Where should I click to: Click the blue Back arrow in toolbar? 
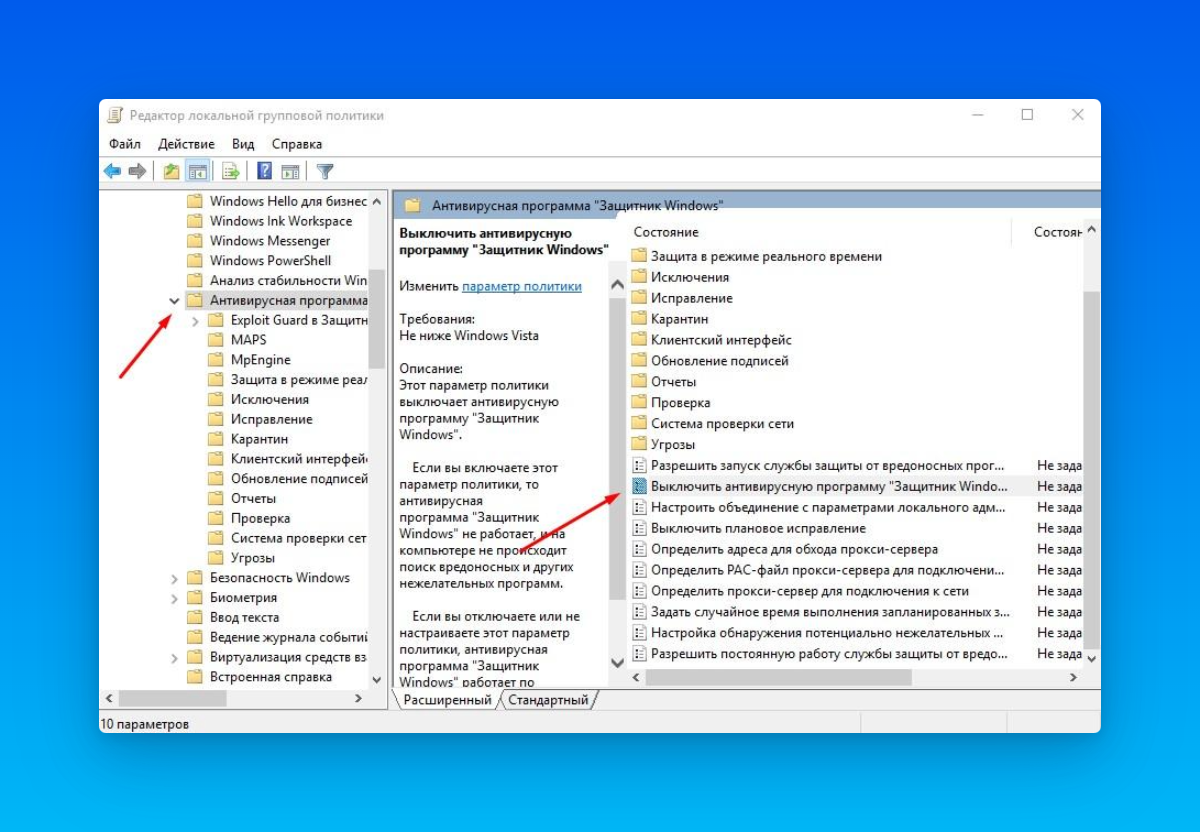113,171
